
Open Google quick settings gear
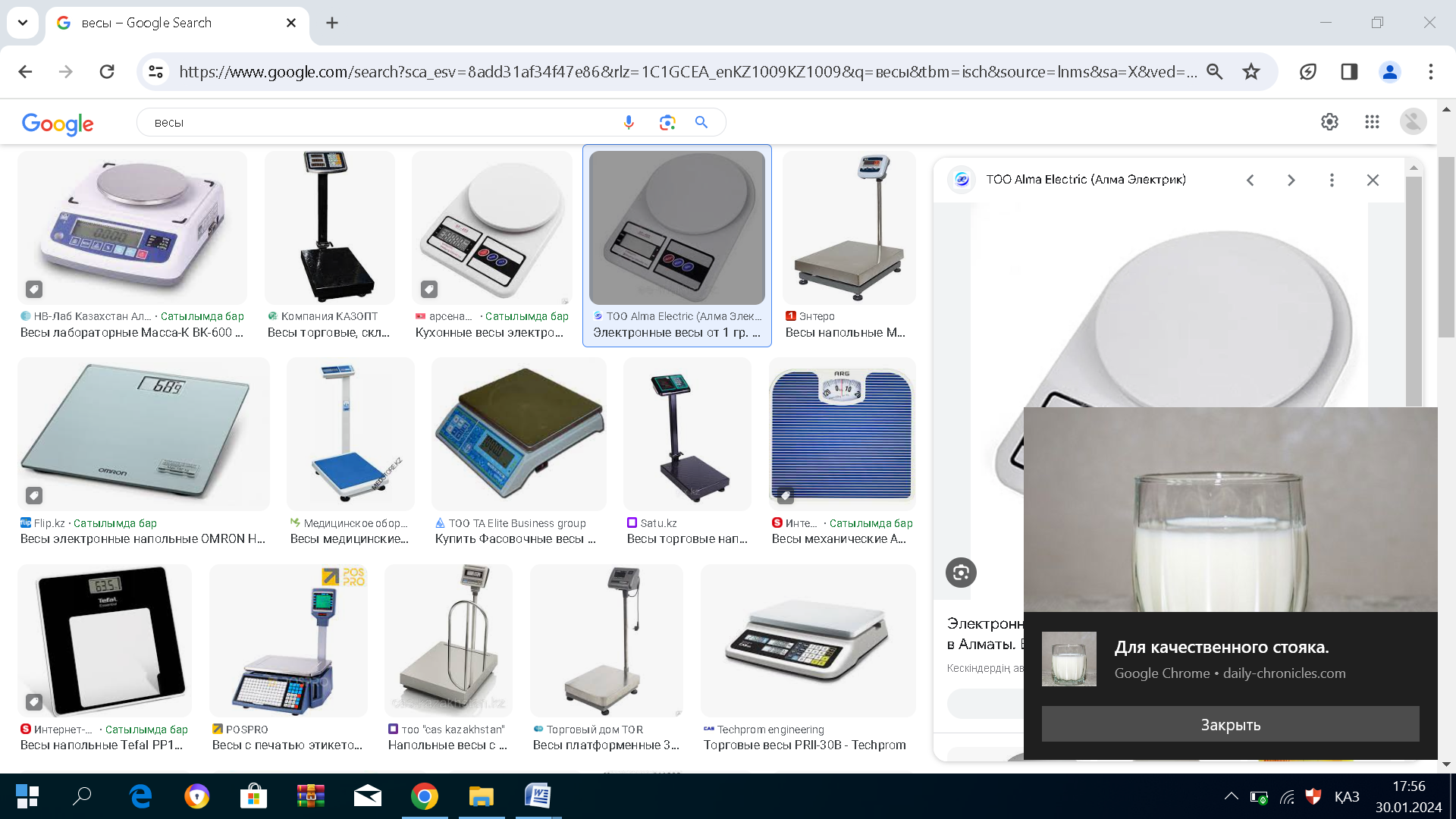click(x=1329, y=121)
